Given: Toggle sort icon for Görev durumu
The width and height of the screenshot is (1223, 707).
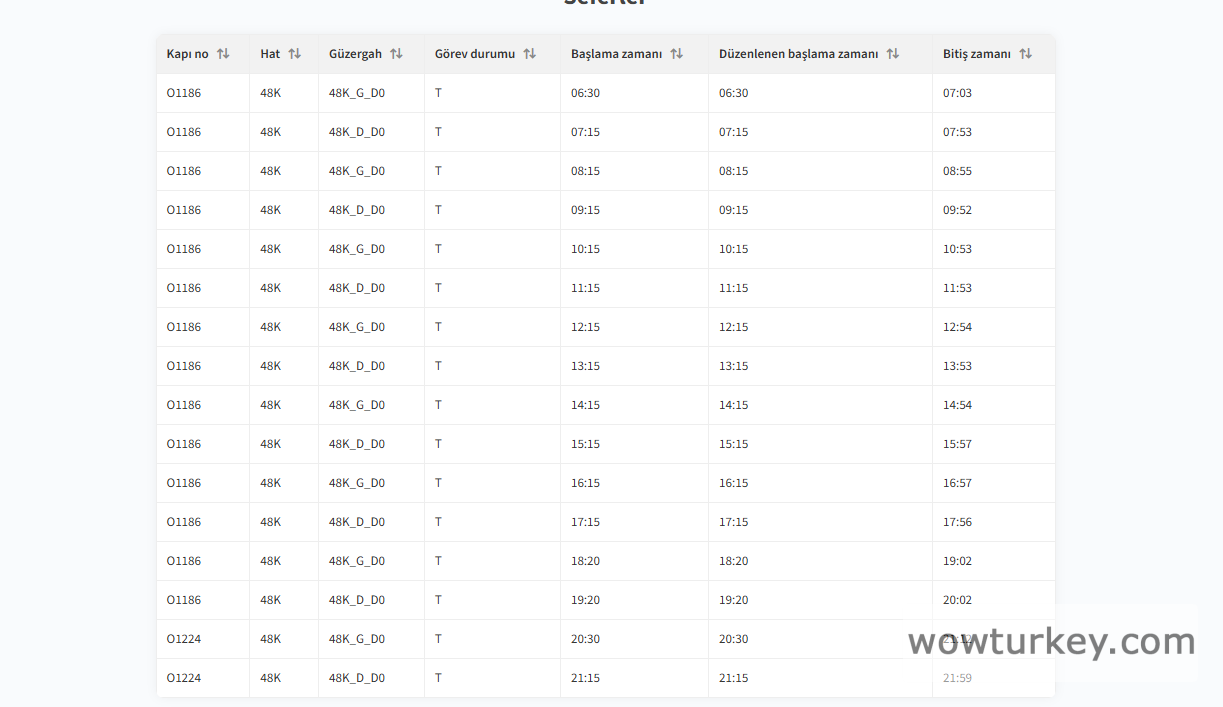Looking at the screenshot, I should 529,54.
